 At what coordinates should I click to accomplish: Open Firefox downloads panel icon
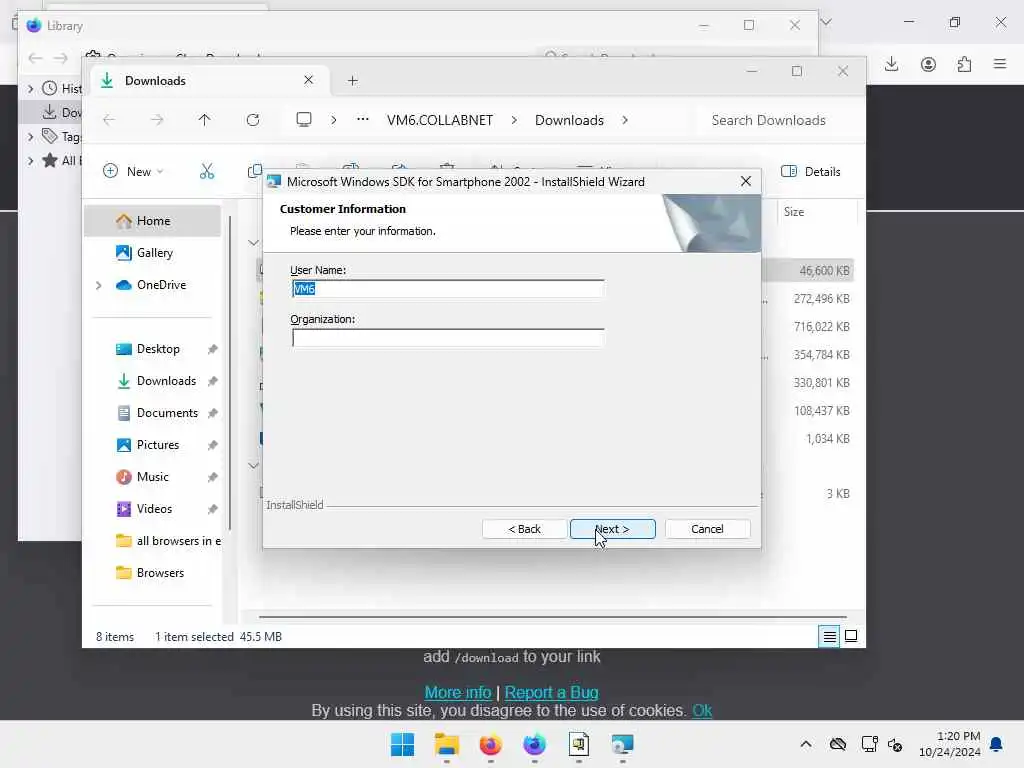[x=891, y=64]
